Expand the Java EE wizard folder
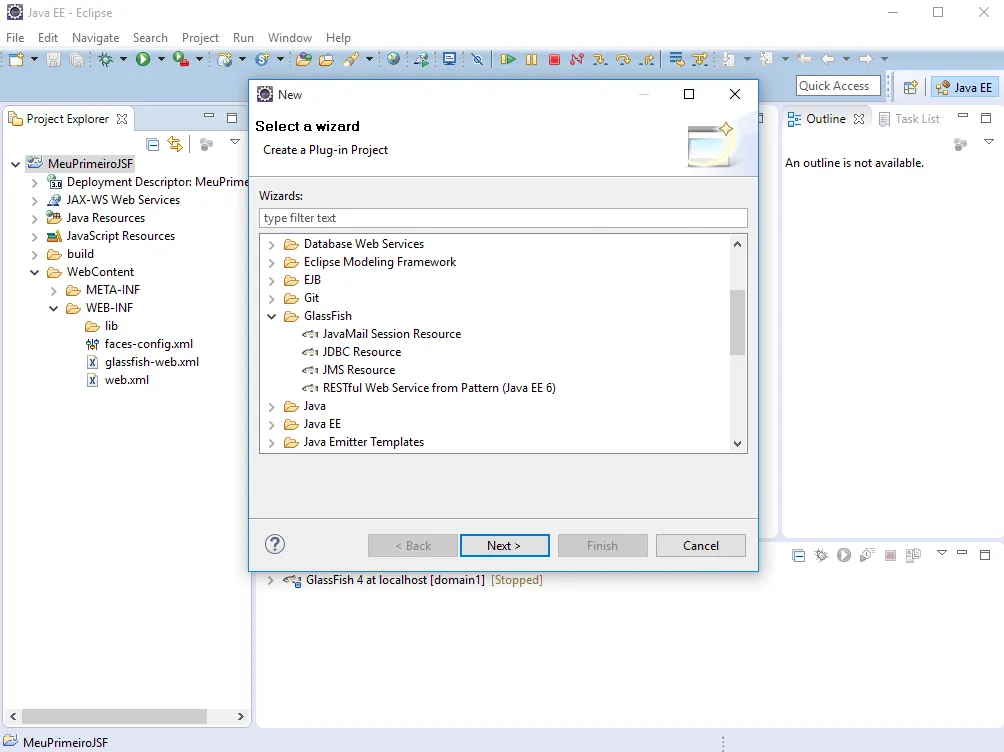 [x=271, y=425]
